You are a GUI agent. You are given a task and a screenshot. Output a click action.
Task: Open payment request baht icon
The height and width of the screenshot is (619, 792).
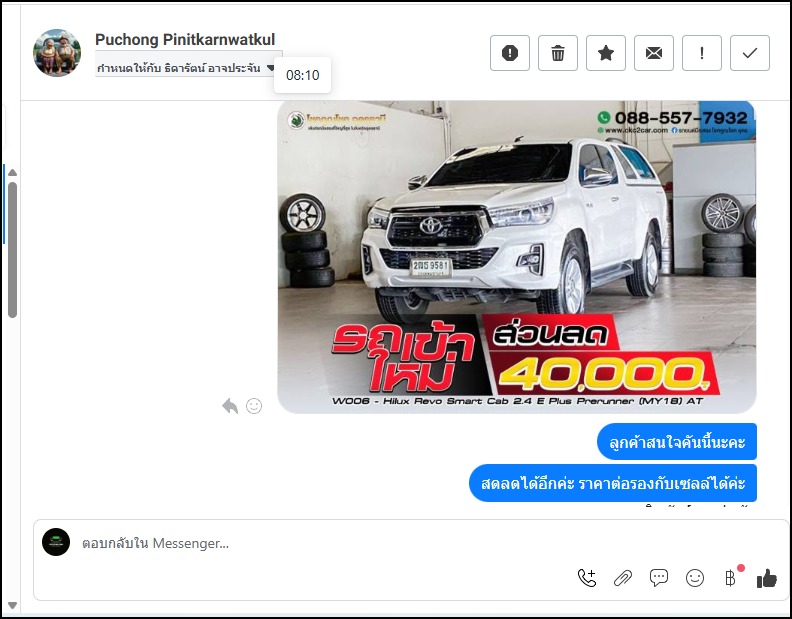(730, 578)
